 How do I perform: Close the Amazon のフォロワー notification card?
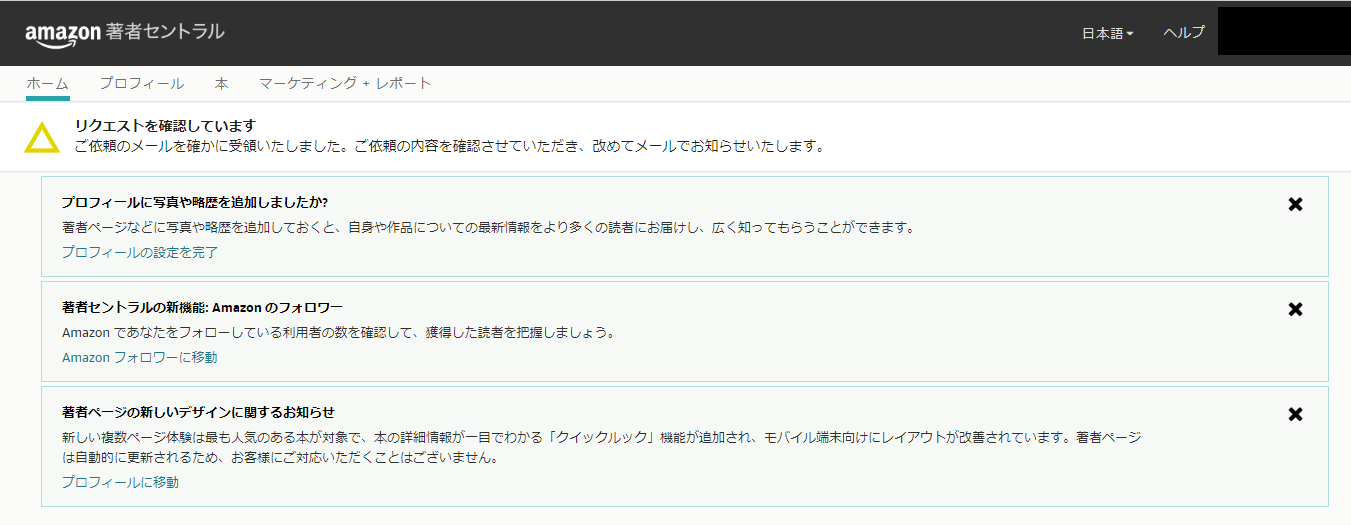tap(1295, 309)
